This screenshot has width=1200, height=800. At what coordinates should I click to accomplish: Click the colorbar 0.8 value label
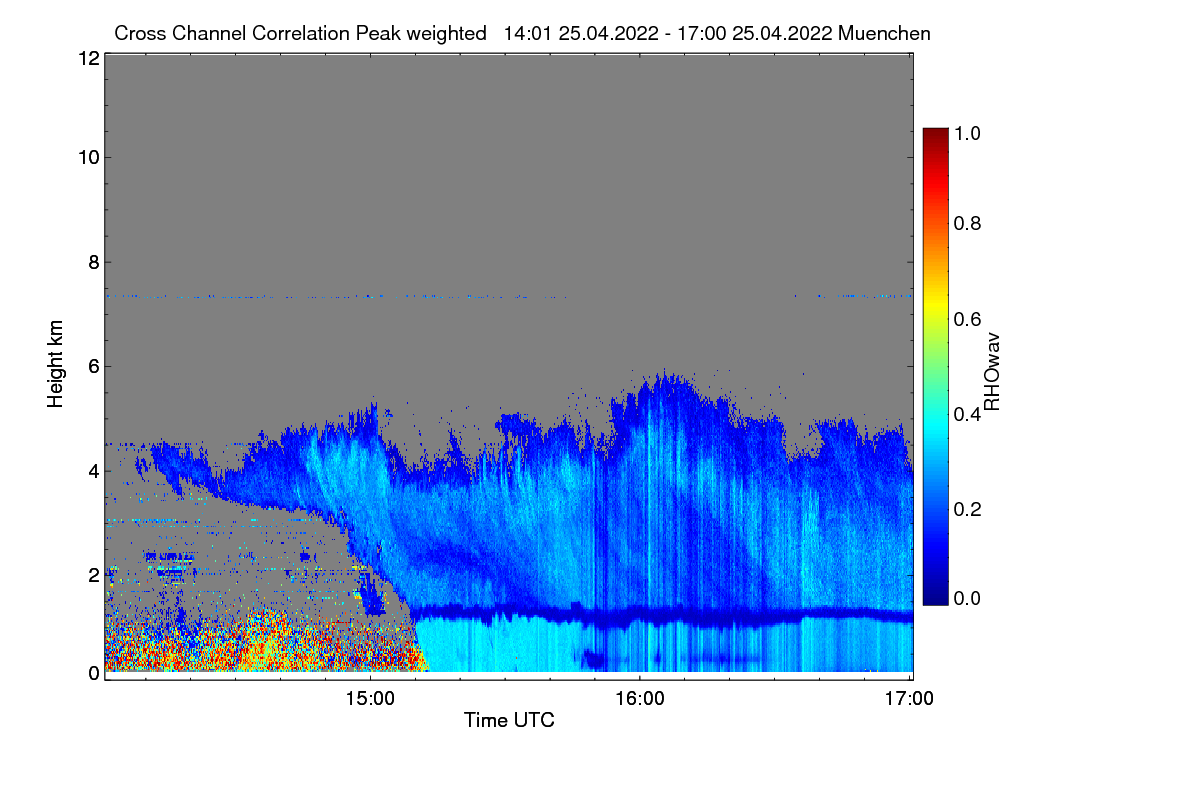click(x=969, y=223)
